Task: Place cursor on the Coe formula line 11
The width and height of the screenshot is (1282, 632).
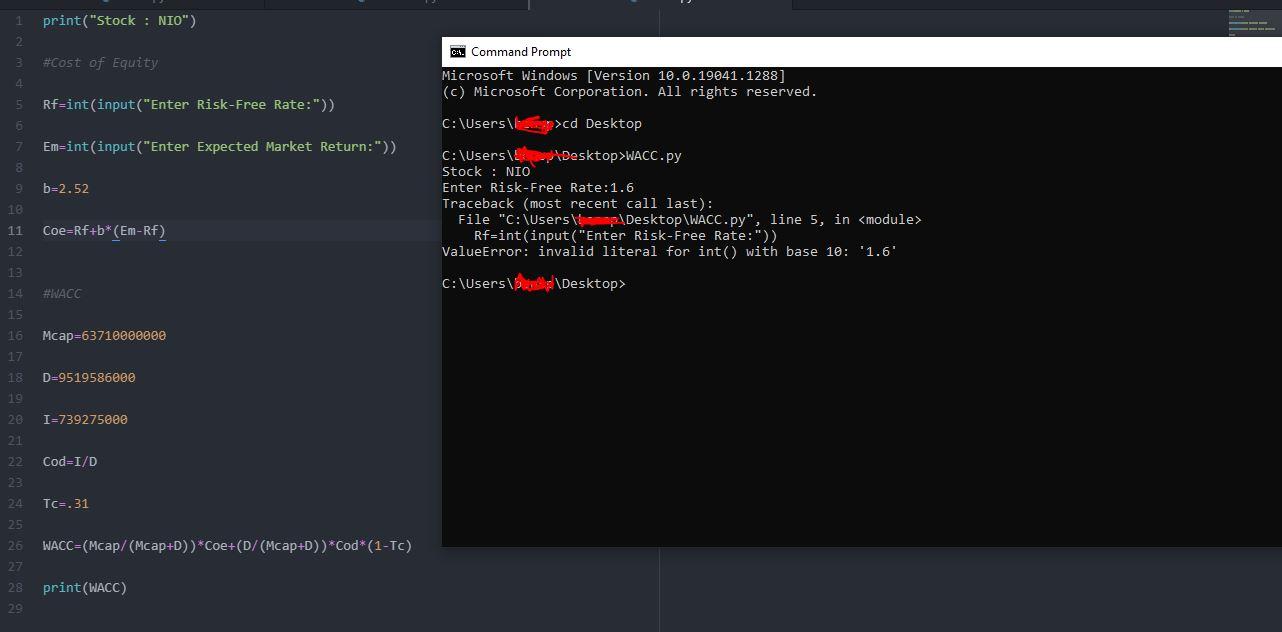Action: pyautogui.click(x=103, y=230)
